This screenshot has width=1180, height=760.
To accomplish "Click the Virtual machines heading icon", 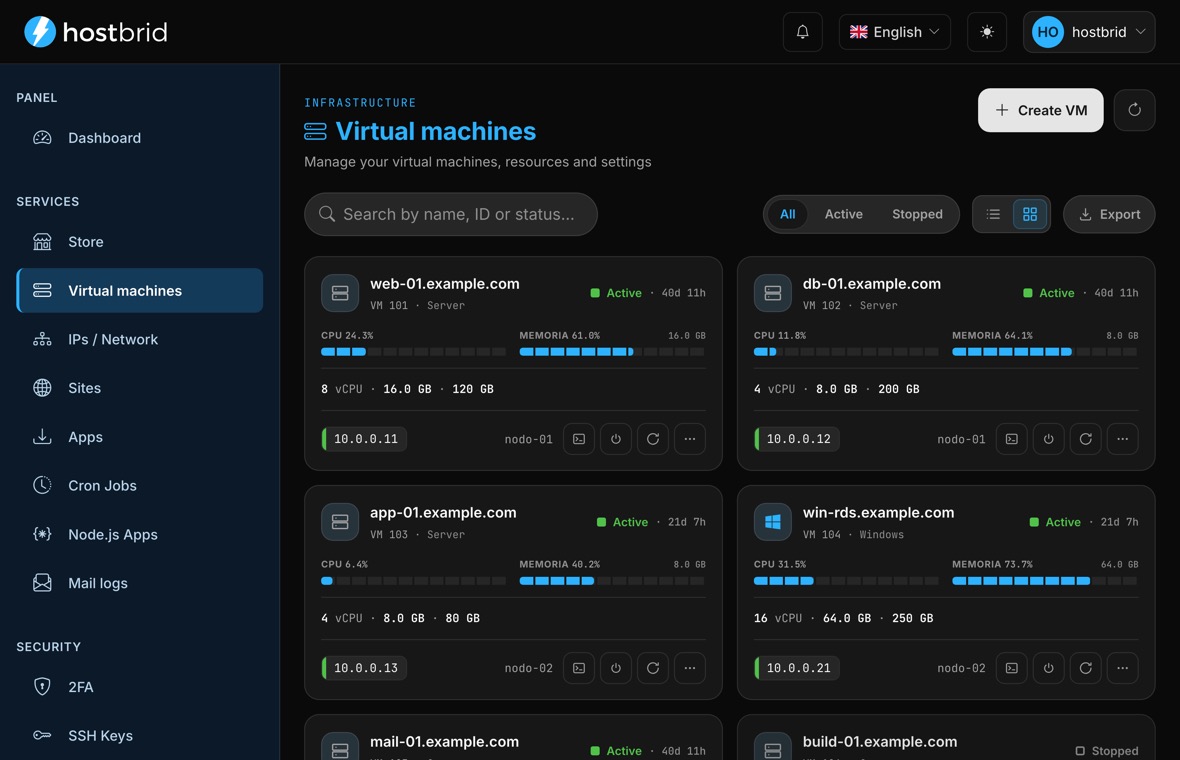I will point(315,132).
